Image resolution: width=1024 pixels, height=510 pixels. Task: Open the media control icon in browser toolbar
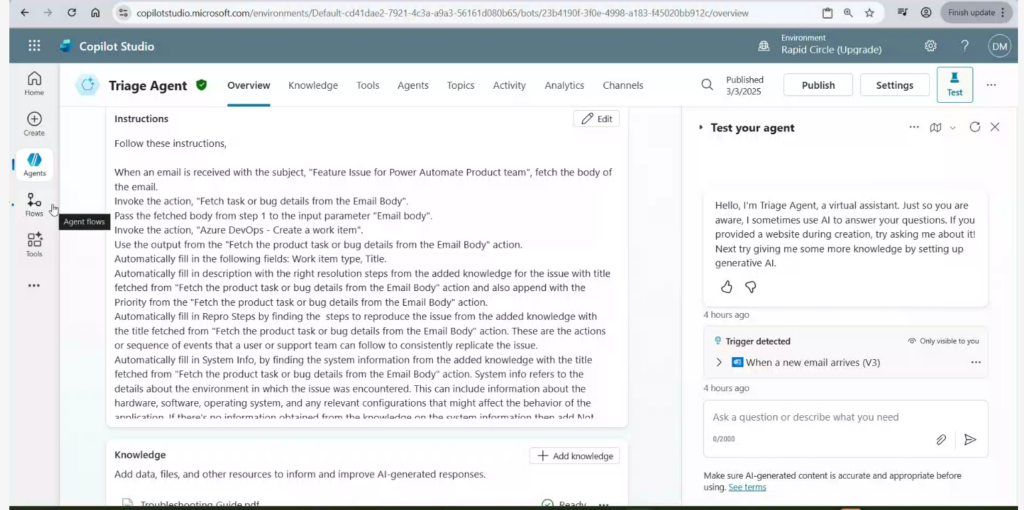[903, 12]
